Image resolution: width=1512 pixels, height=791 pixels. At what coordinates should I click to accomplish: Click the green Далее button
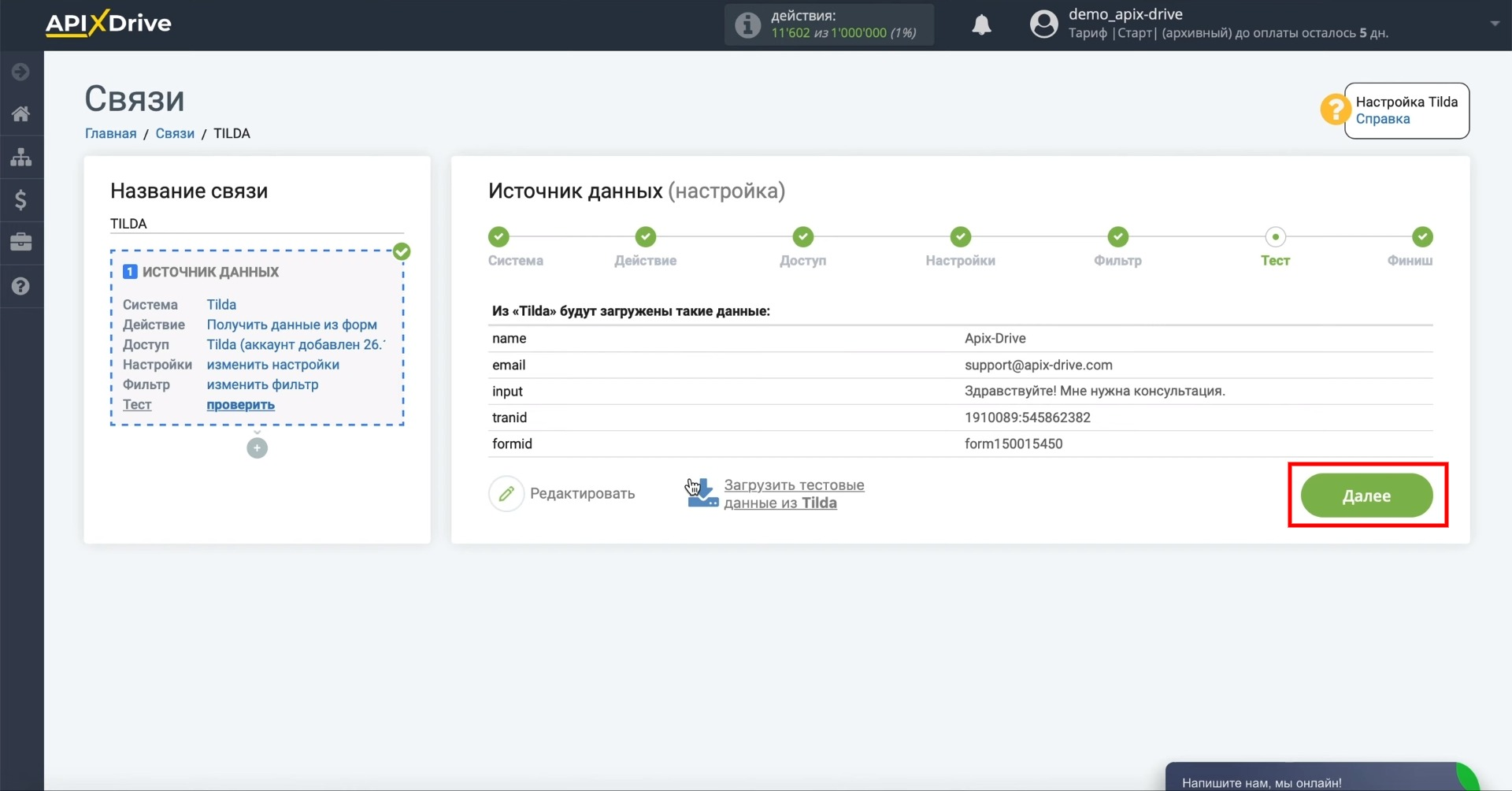(x=1366, y=496)
